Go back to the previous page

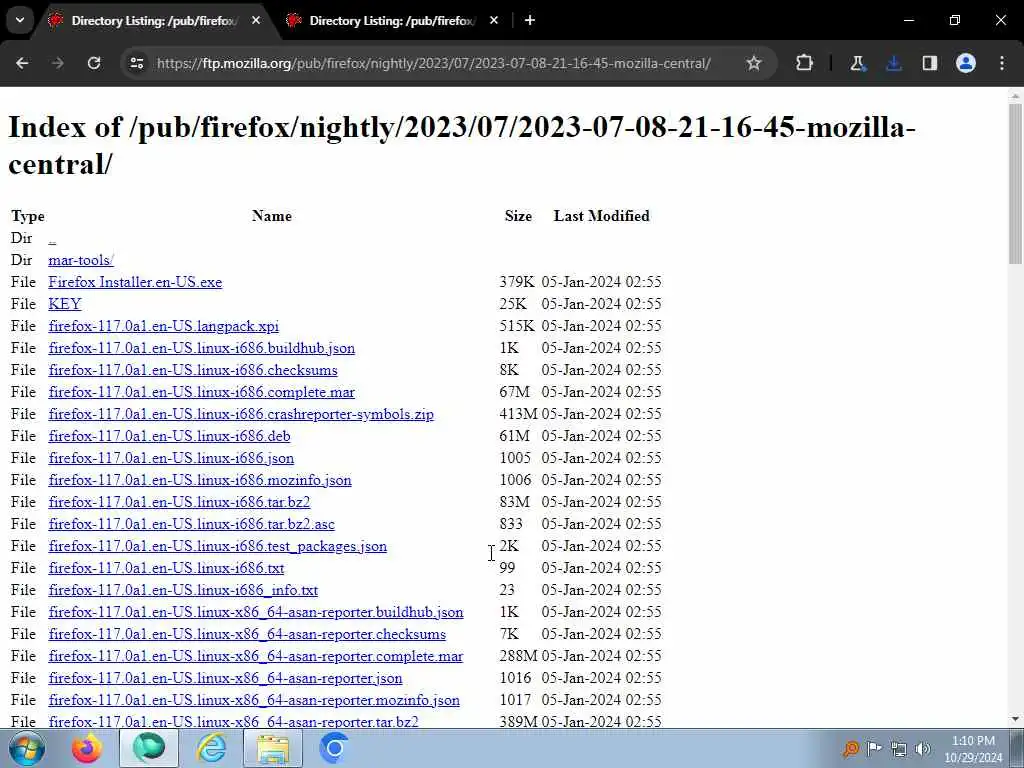(22, 63)
